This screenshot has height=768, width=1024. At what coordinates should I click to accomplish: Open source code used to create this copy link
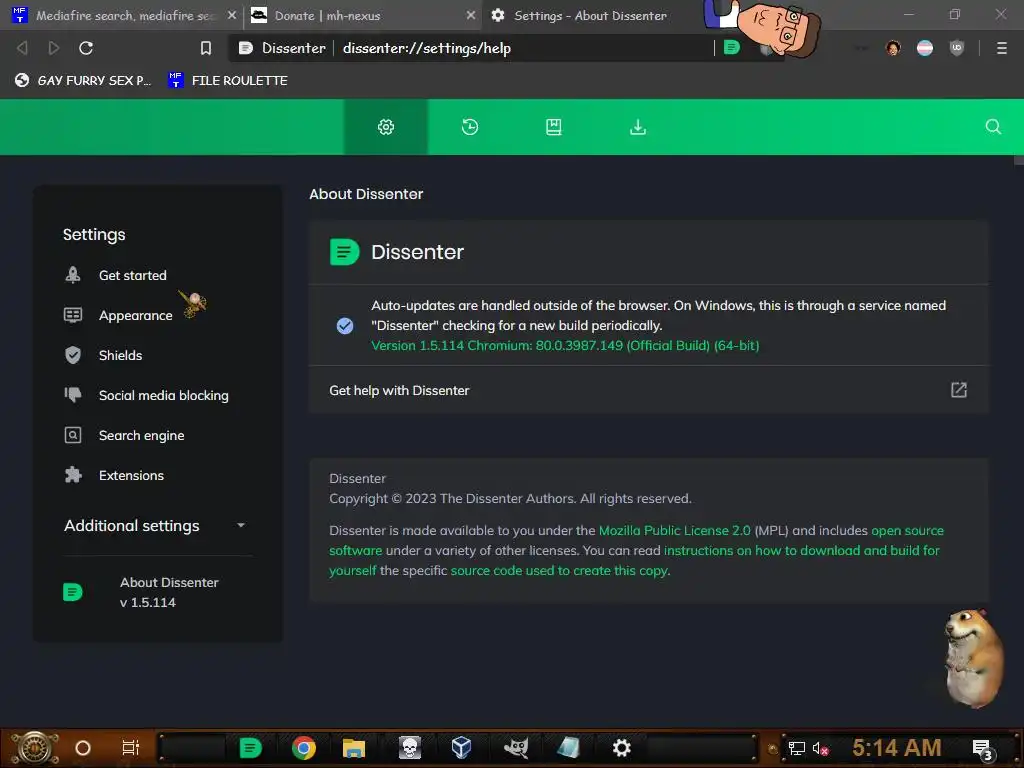click(x=560, y=570)
